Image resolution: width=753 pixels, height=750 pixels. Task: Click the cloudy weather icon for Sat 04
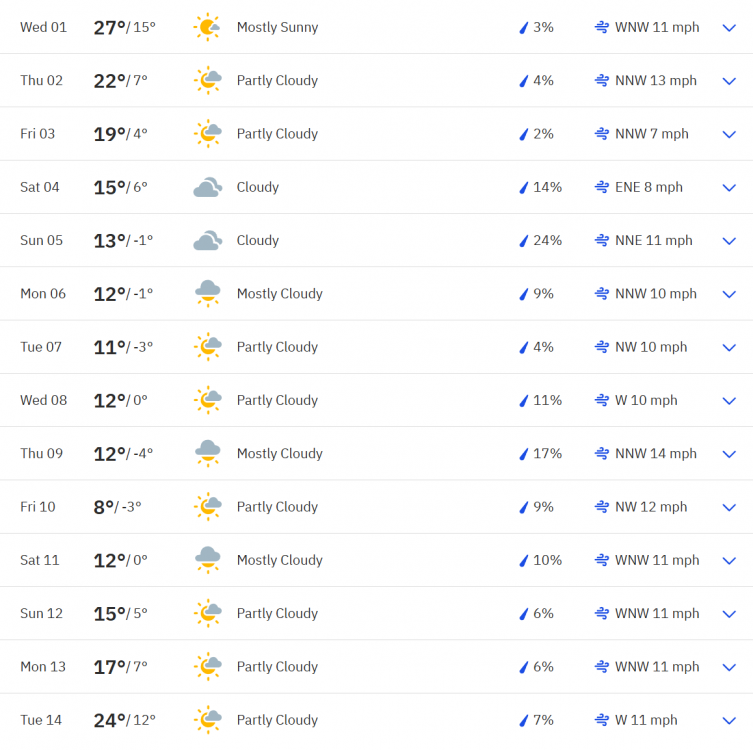[207, 187]
